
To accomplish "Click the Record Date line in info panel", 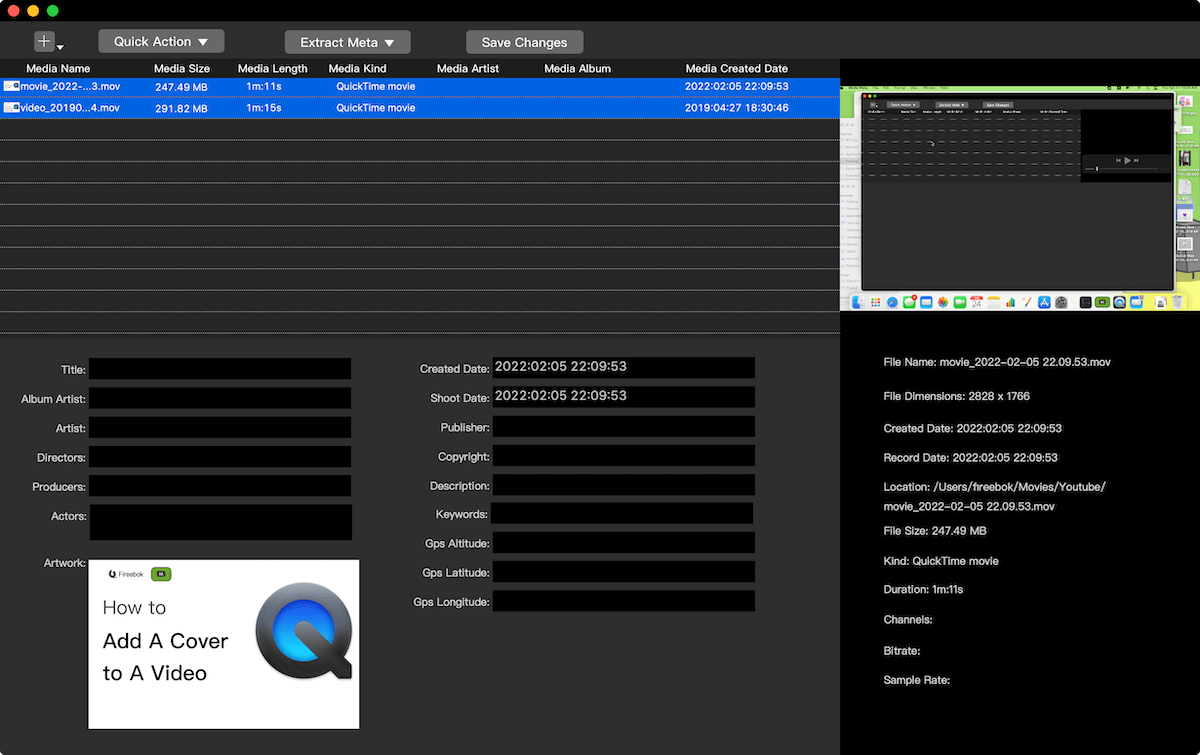I will click(x=971, y=458).
